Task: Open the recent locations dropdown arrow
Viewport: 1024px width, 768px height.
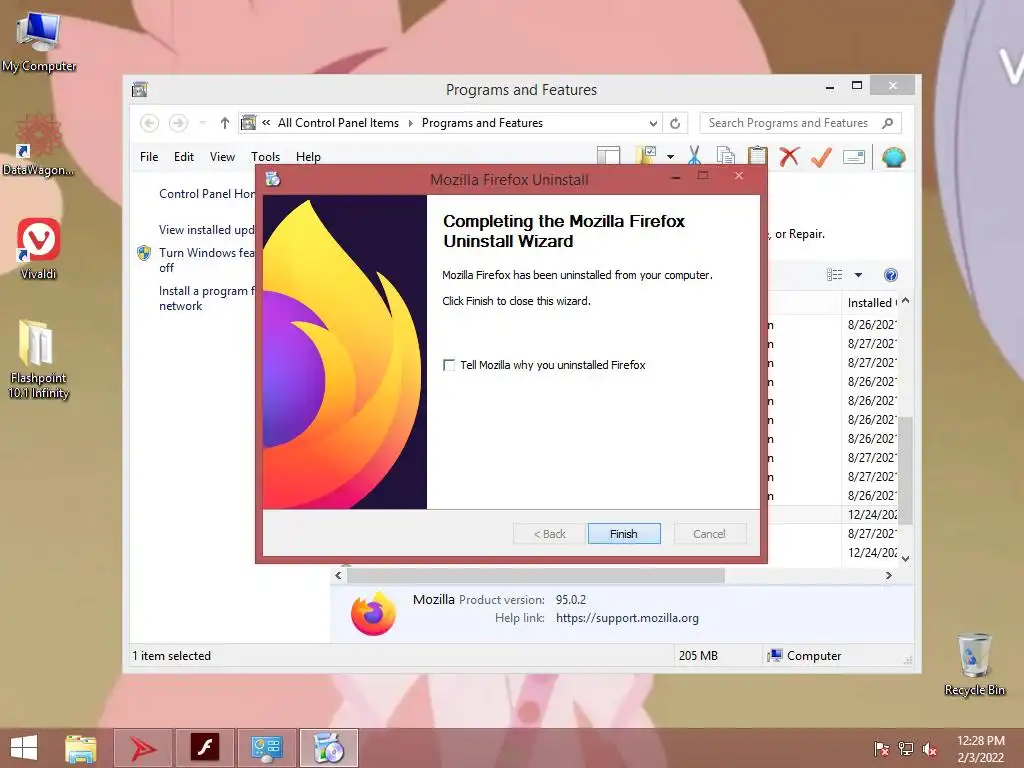Action: (202, 123)
